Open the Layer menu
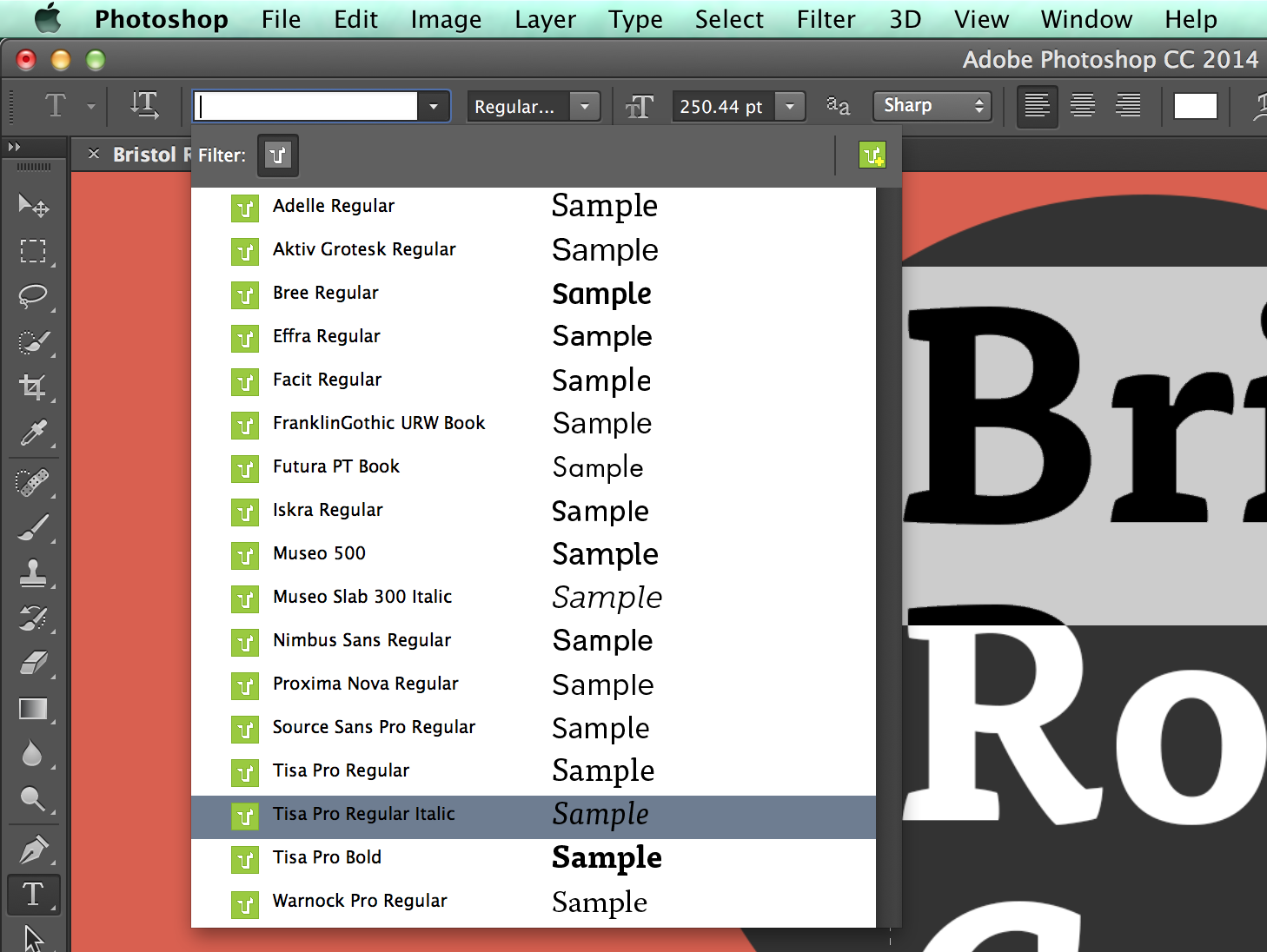Screen dimensions: 1267x952 tap(545, 19)
